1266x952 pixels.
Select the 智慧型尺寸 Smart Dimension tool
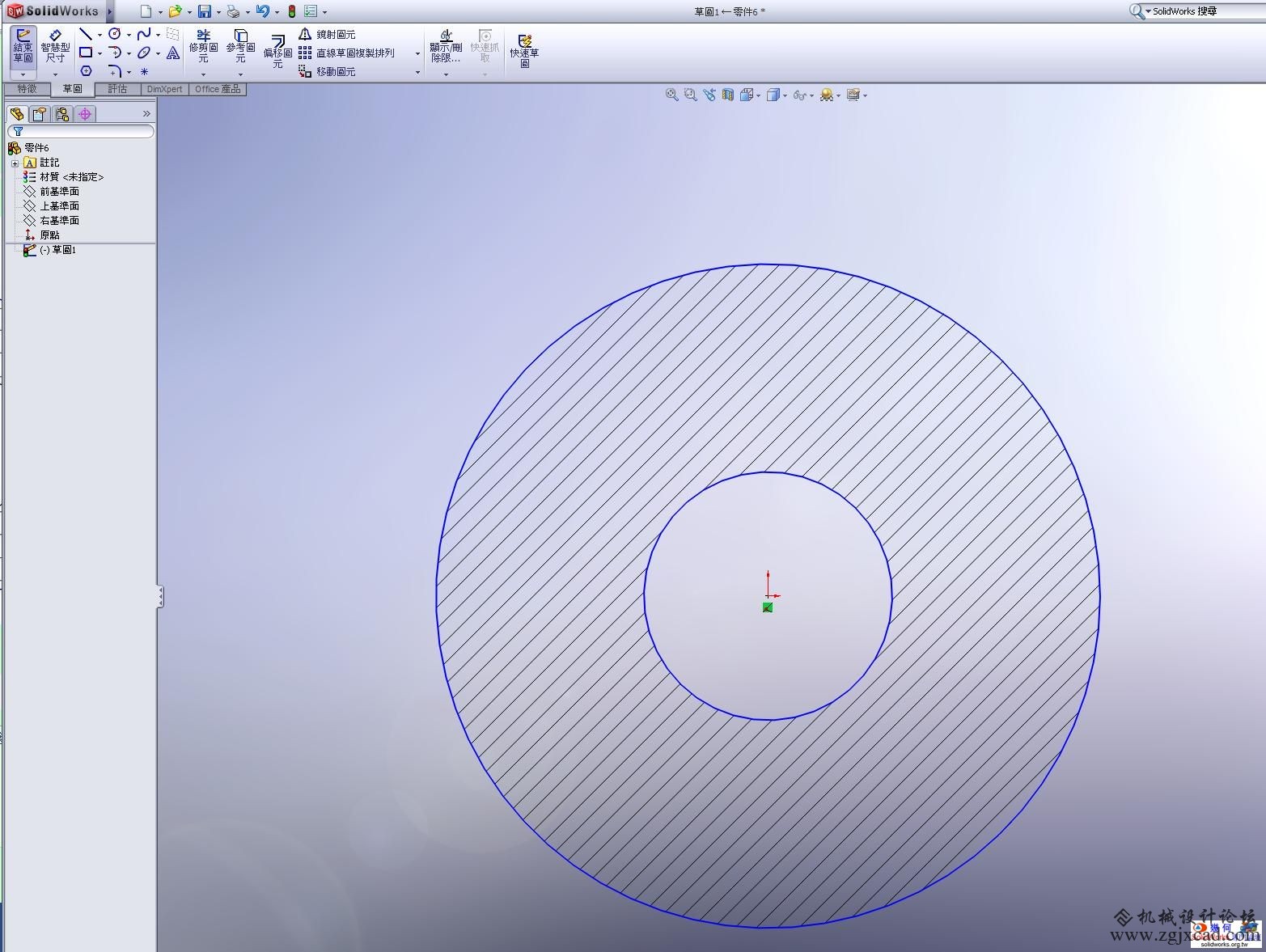point(55,46)
